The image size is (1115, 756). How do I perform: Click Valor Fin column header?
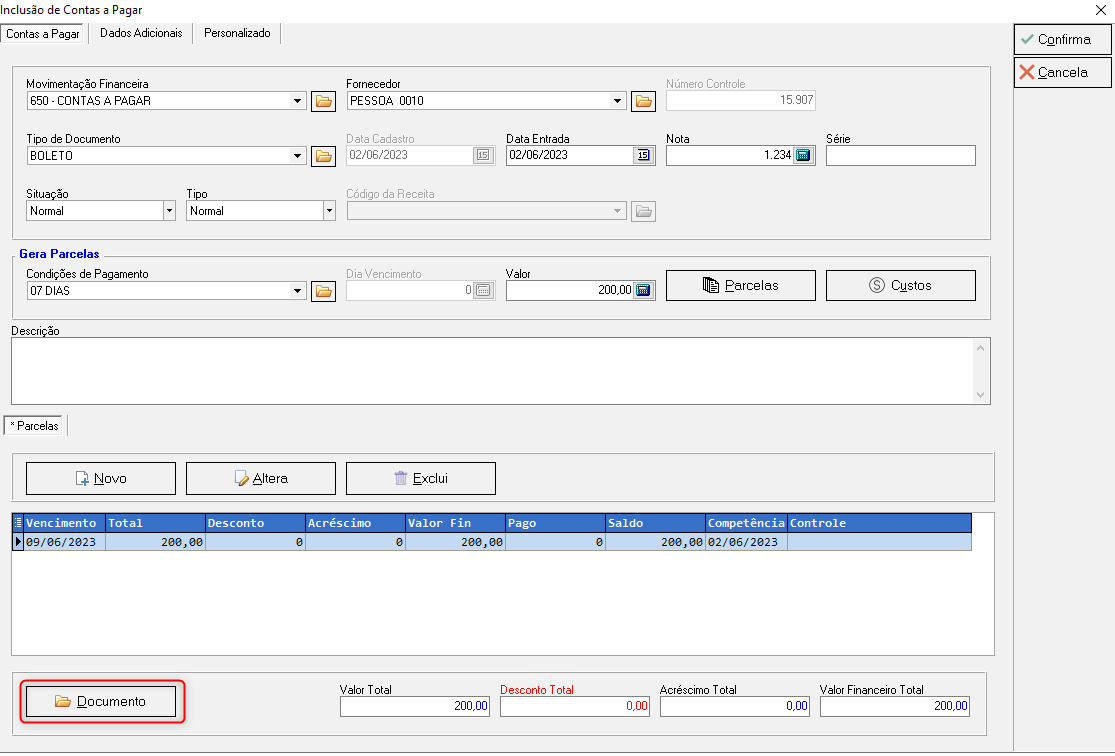point(456,523)
